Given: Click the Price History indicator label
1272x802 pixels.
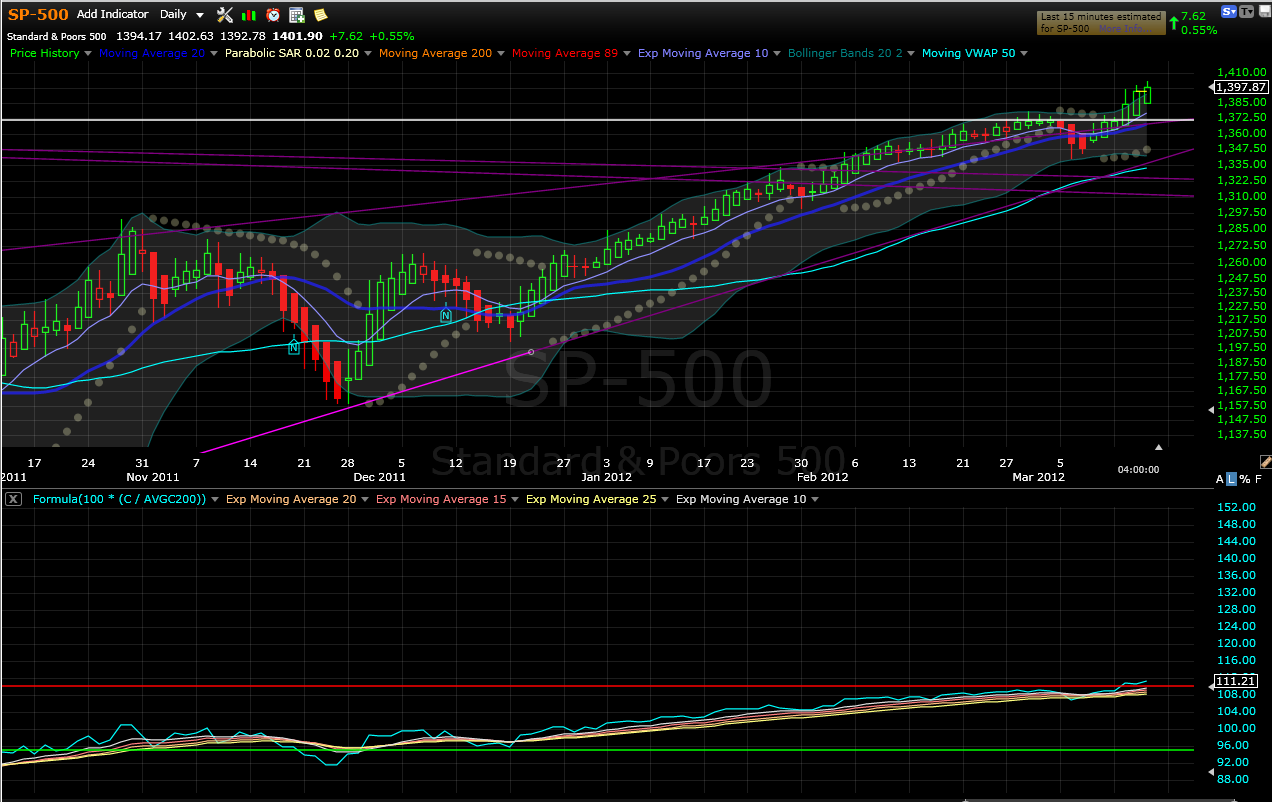Looking at the screenshot, I should (45, 54).
